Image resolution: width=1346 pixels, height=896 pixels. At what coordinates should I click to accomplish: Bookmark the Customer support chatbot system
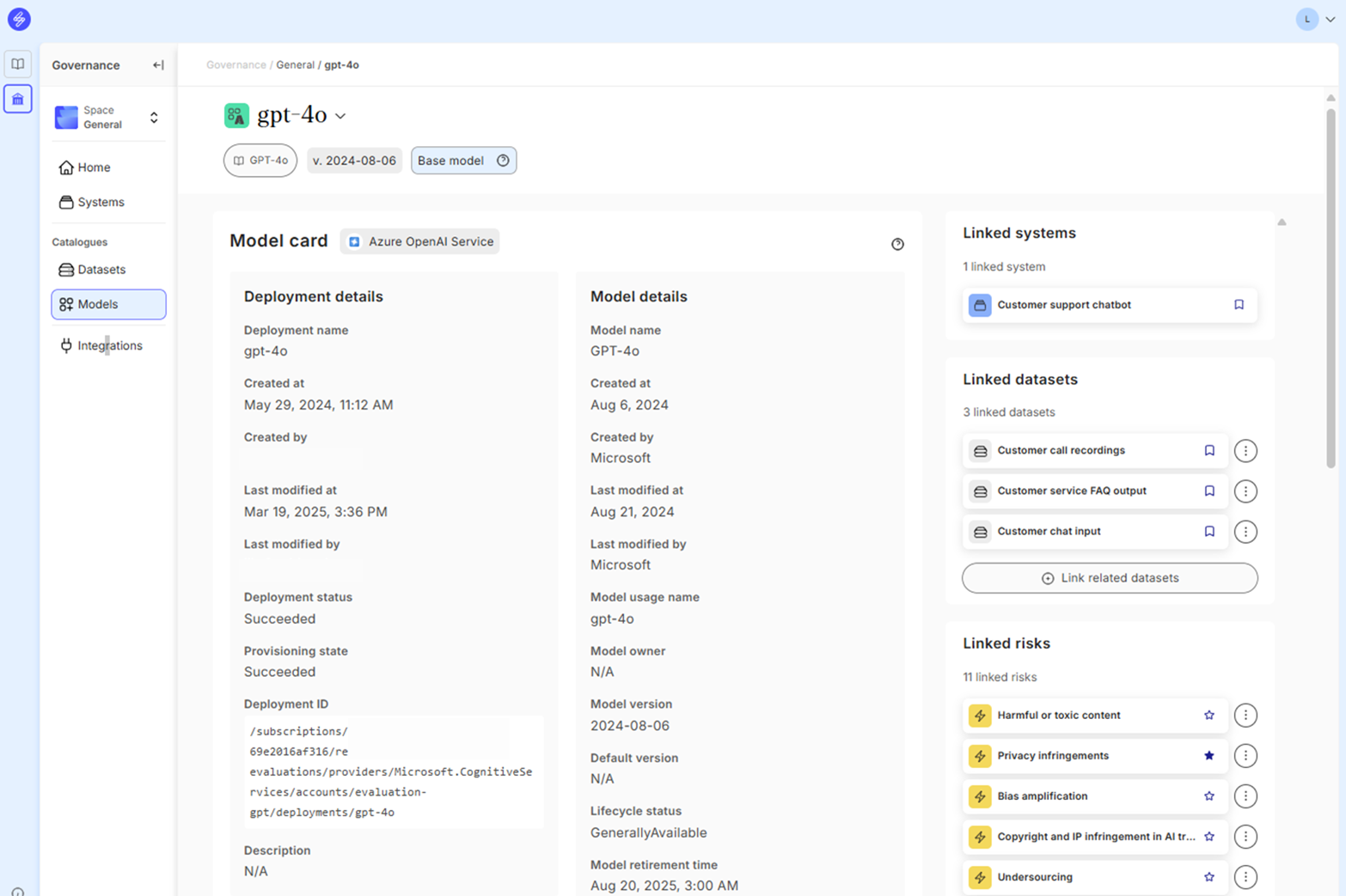tap(1239, 305)
